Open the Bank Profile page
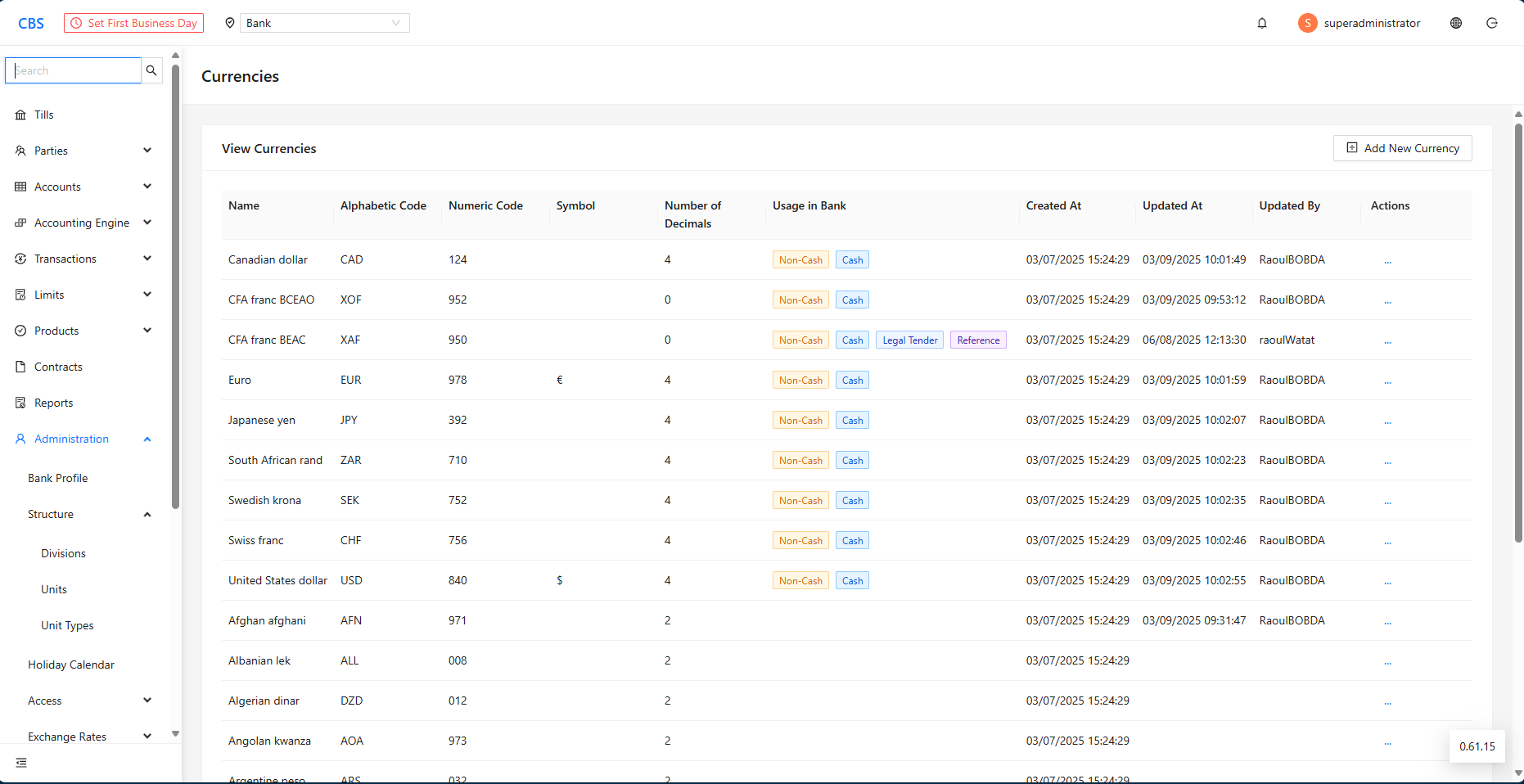This screenshot has height=784, width=1524. pyautogui.click(x=58, y=478)
